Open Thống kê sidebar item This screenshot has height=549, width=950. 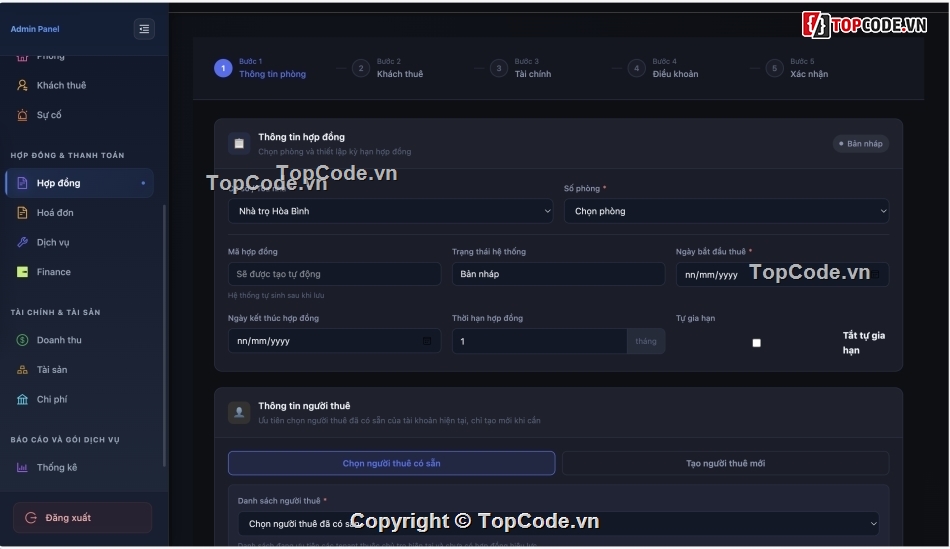tap(79, 467)
